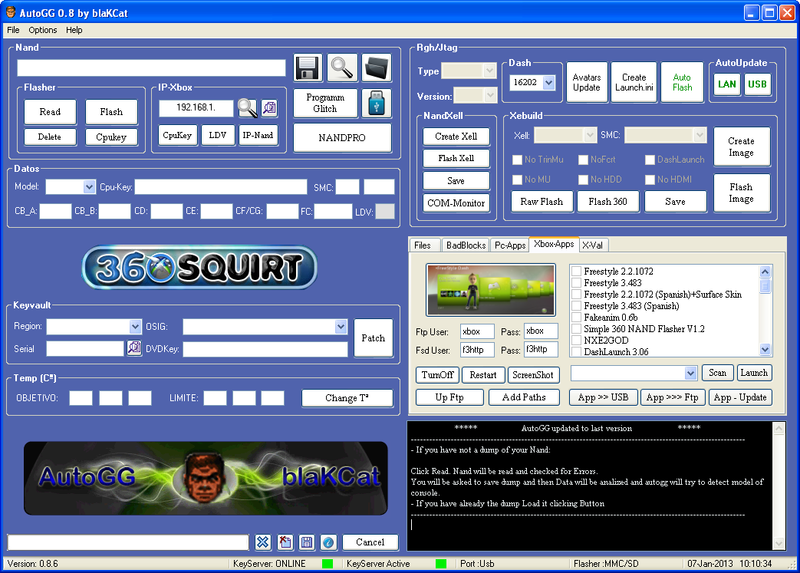Image resolution: width=800 pixels, height=573 pixels.
Task: Click the Create Xell button
Action: tap(455, 137)
